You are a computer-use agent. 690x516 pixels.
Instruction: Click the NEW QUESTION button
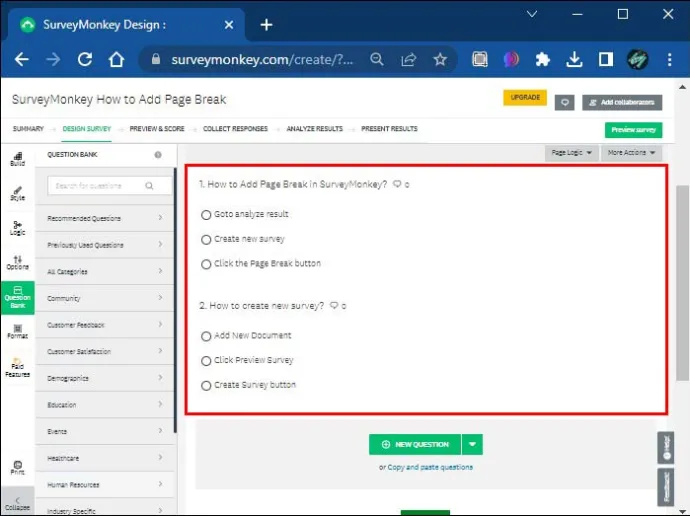(415, 444)
